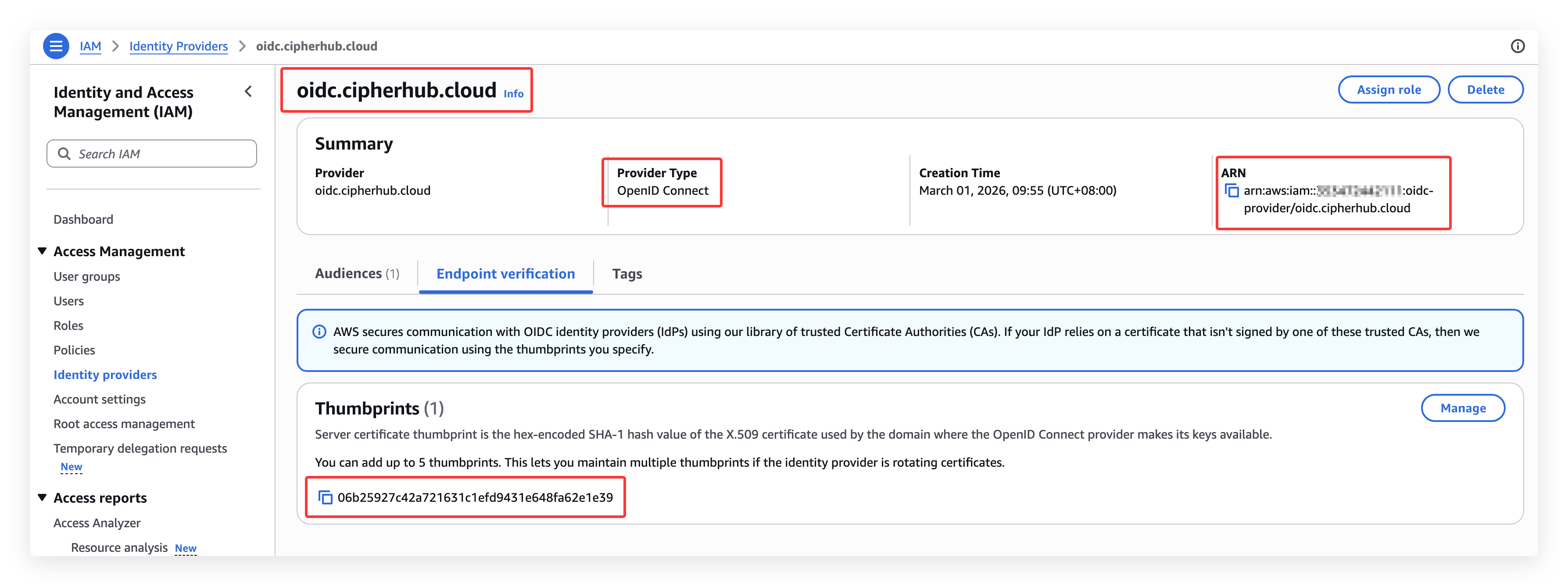Copy the thumbprint 06b25927 value
Screen dimensions: 1568x586
(326, 496)
